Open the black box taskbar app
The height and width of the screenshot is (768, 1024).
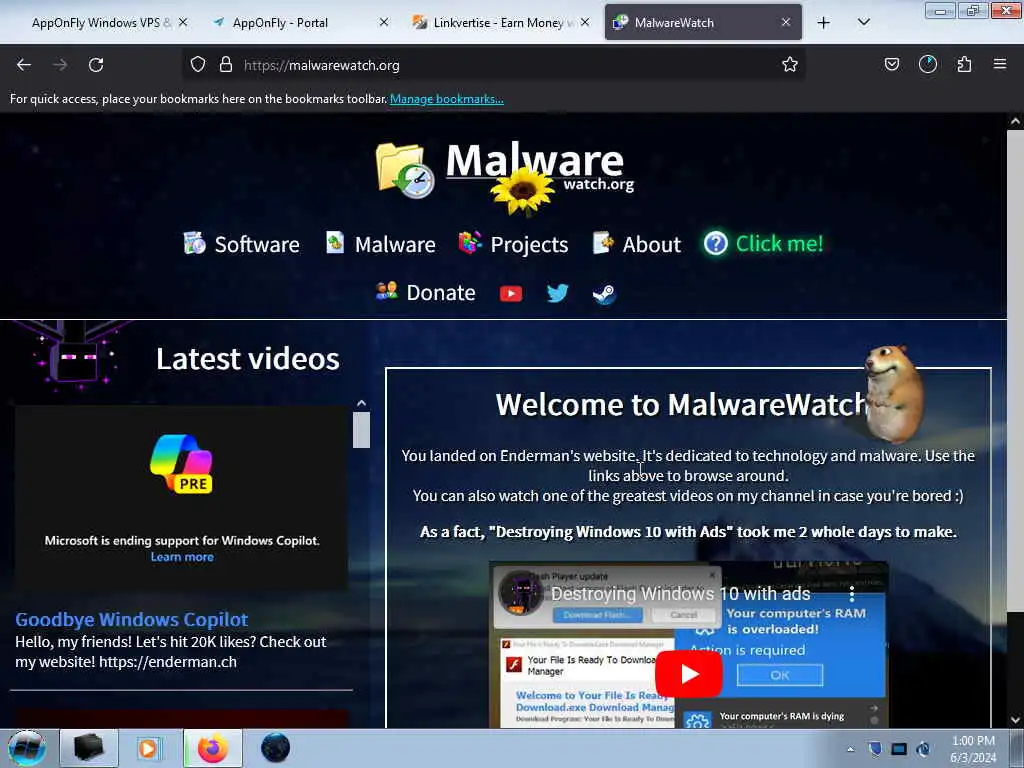coord(89,748)
